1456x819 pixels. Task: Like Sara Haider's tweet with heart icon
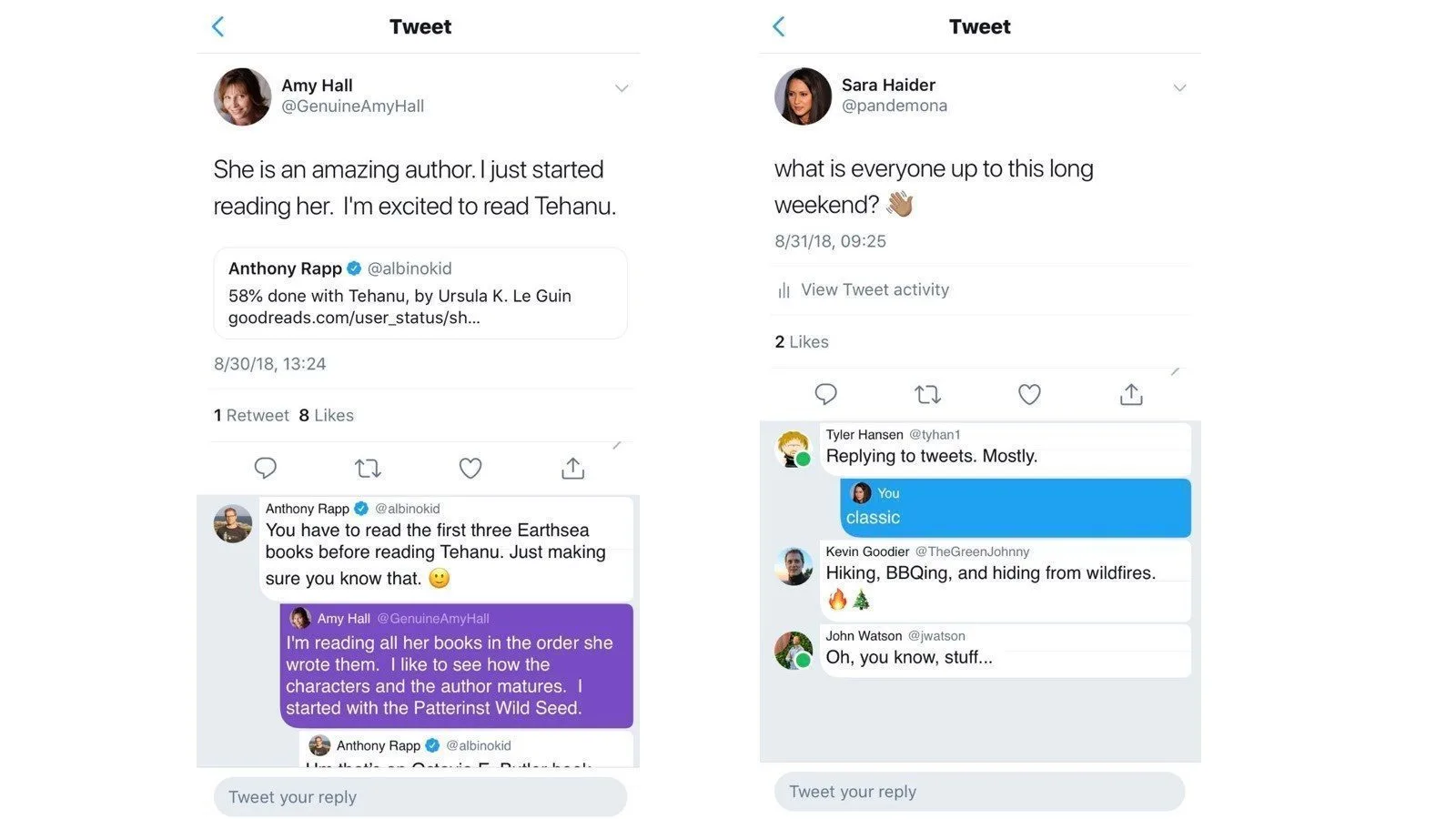1029,394
